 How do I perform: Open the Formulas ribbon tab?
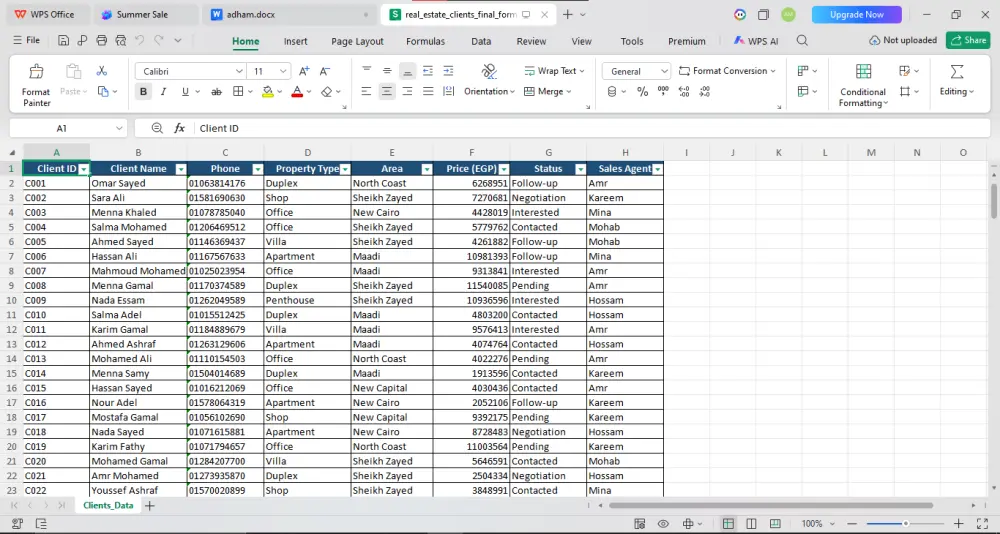click(x=425, y=41)
